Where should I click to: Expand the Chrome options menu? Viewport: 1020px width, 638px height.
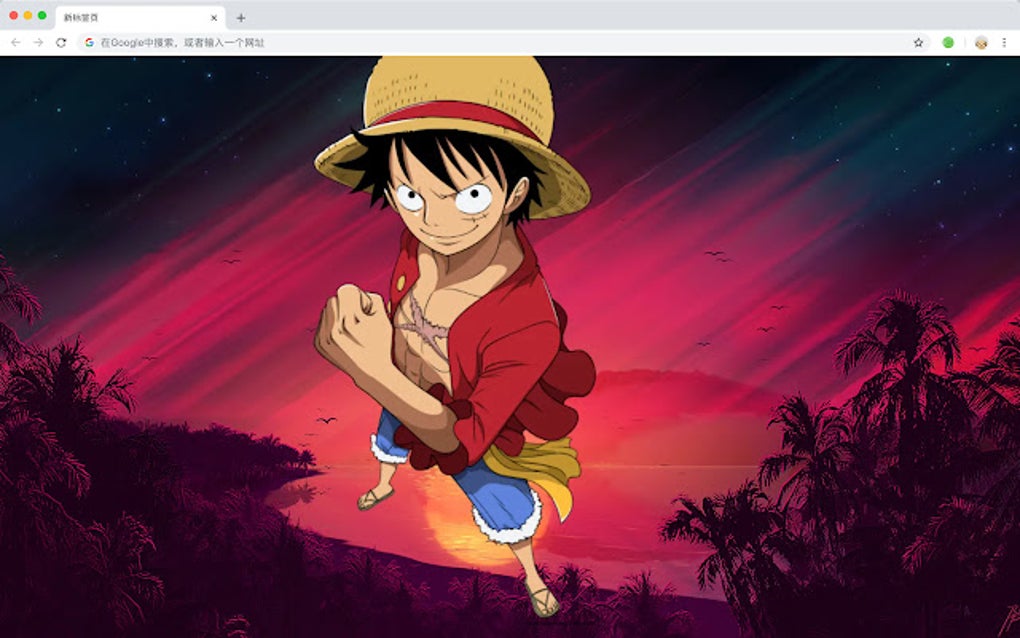click(1005, 43)
